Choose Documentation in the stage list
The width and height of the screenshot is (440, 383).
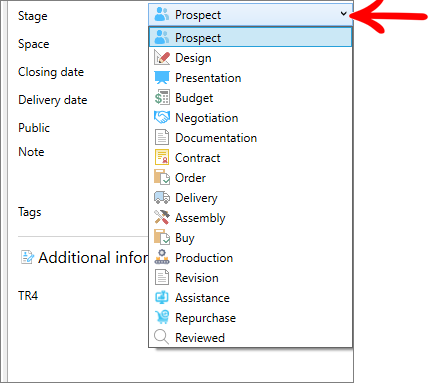(250, 138)
